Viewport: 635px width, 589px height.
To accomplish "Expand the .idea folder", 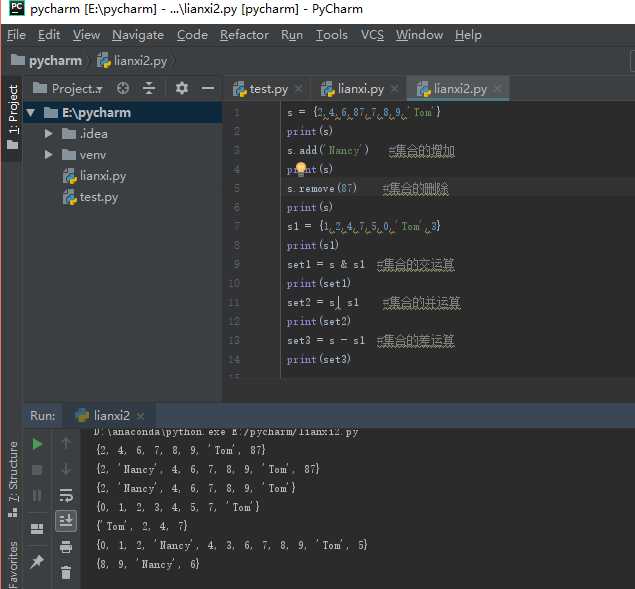I will click(48, 134).
